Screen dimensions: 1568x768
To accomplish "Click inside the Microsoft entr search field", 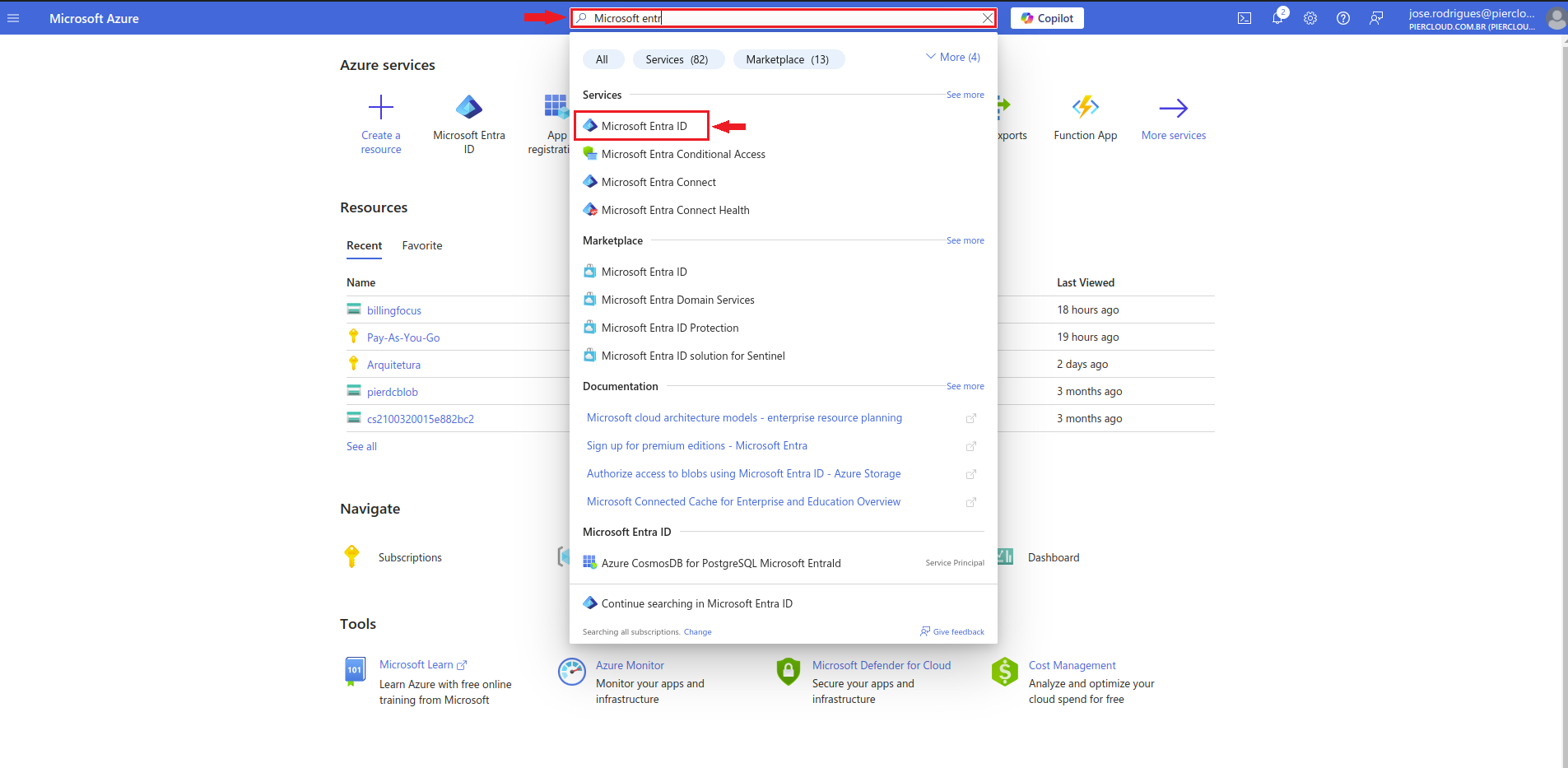I will pos(782,18).
